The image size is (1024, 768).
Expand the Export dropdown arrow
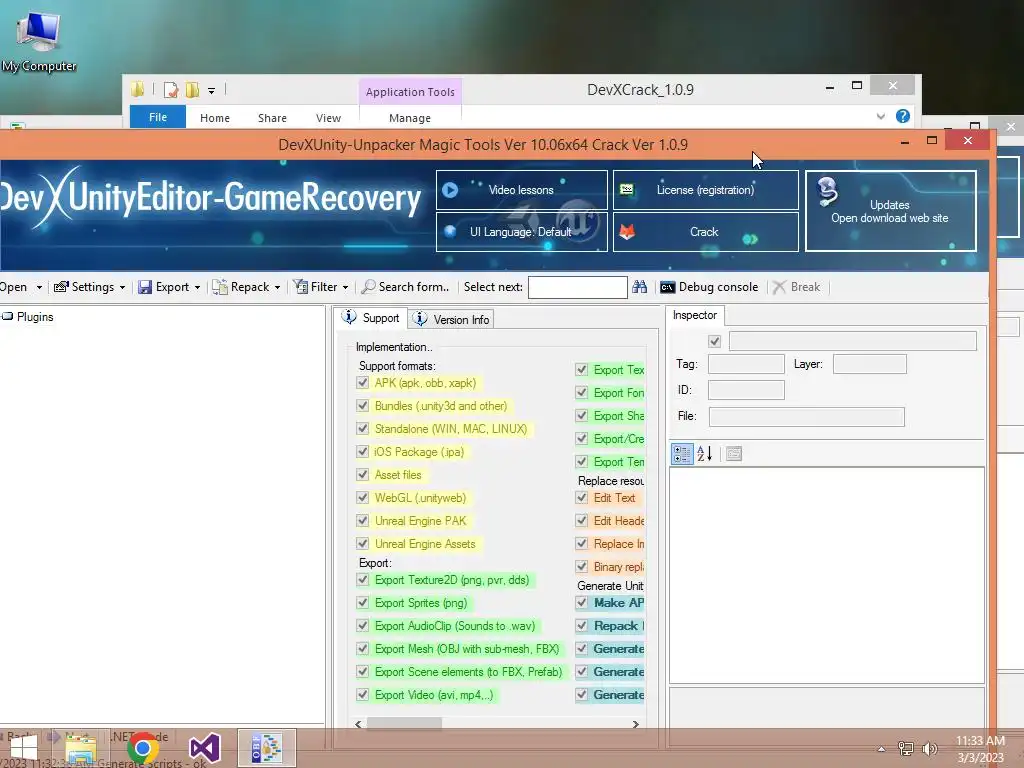[197, 287]
